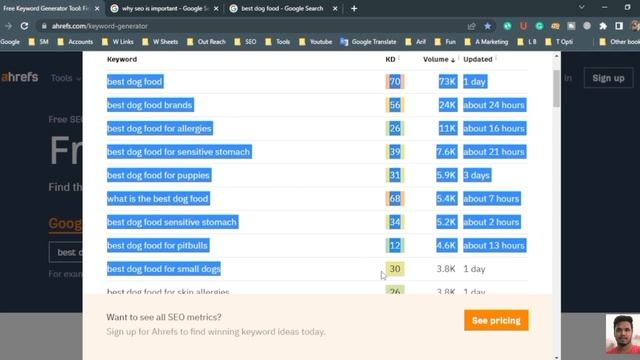640x360 pixels.
Task: Click the 3.8K volume for small dogs
Action: pos(446,269)
